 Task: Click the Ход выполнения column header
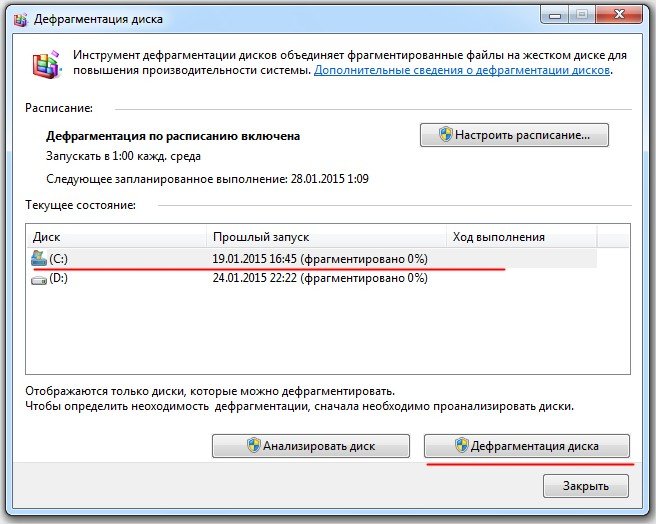coord(498,237)
